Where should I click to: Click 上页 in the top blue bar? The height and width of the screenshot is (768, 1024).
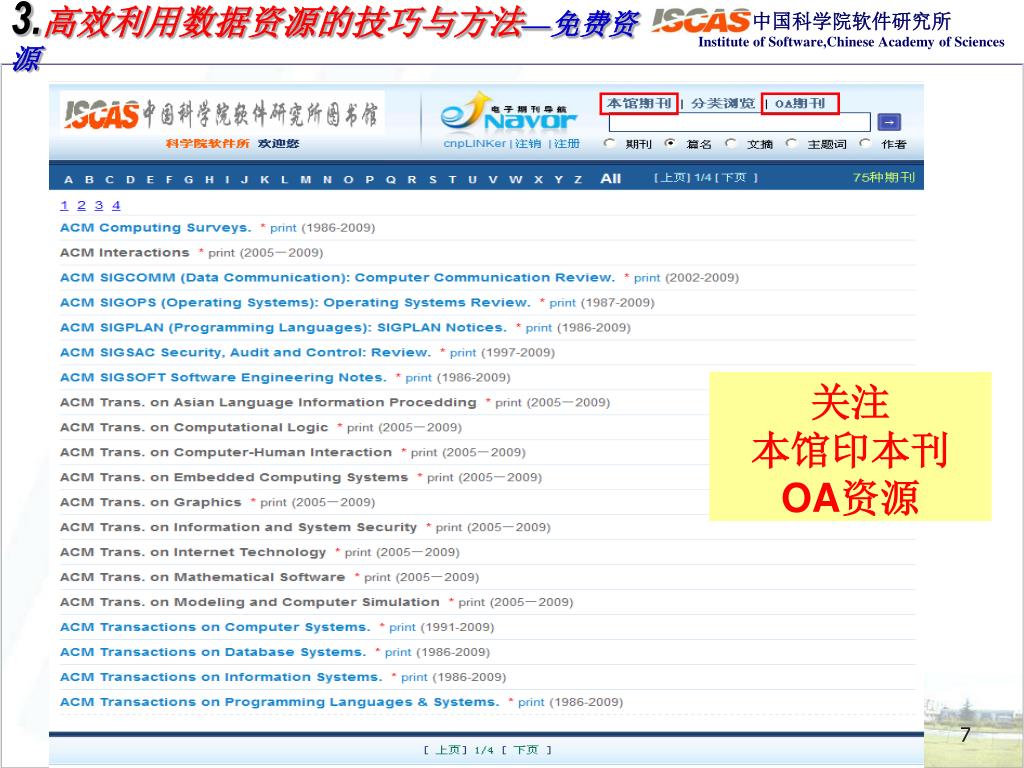[x=673, y=178]
